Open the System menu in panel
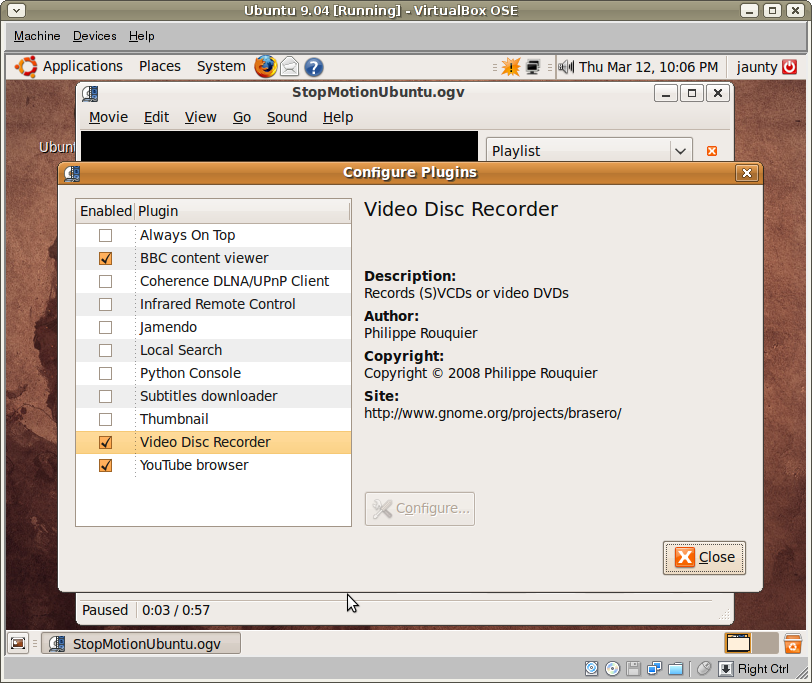The width and height of the screenshot is (812, 683). point(221,67)
